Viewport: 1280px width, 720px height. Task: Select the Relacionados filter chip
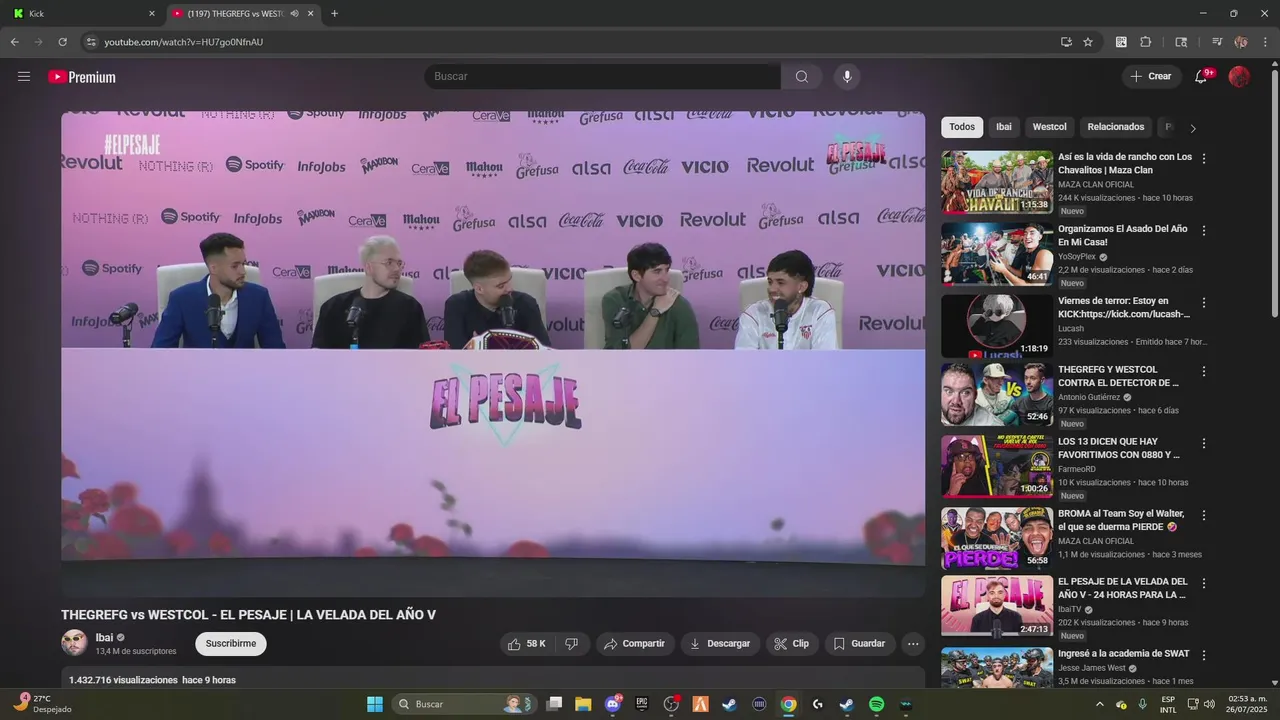click(1116, 127)
